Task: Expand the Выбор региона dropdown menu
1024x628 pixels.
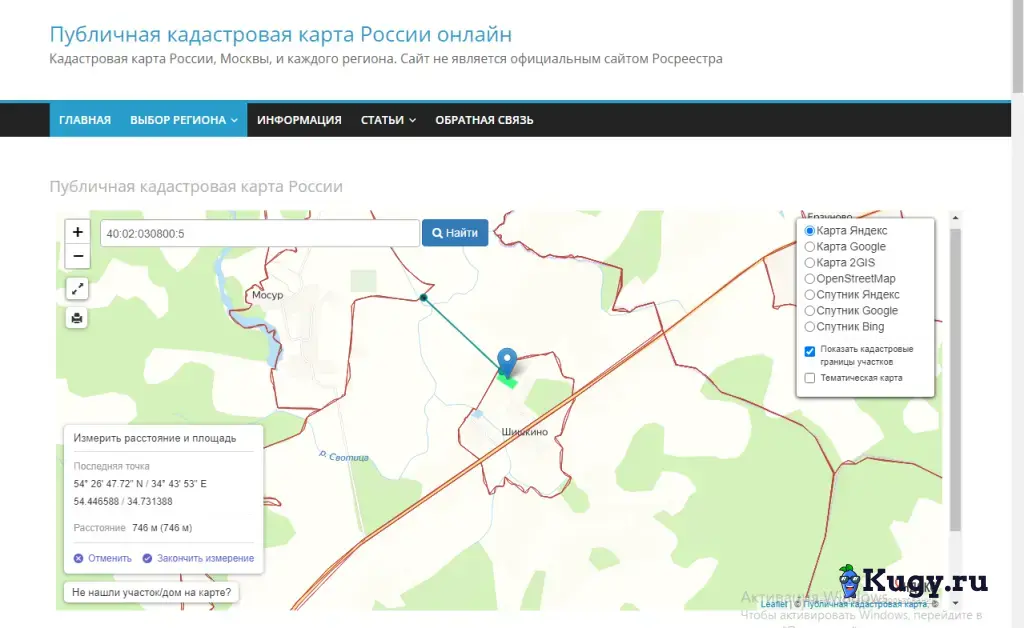Action: click(184, 120)
